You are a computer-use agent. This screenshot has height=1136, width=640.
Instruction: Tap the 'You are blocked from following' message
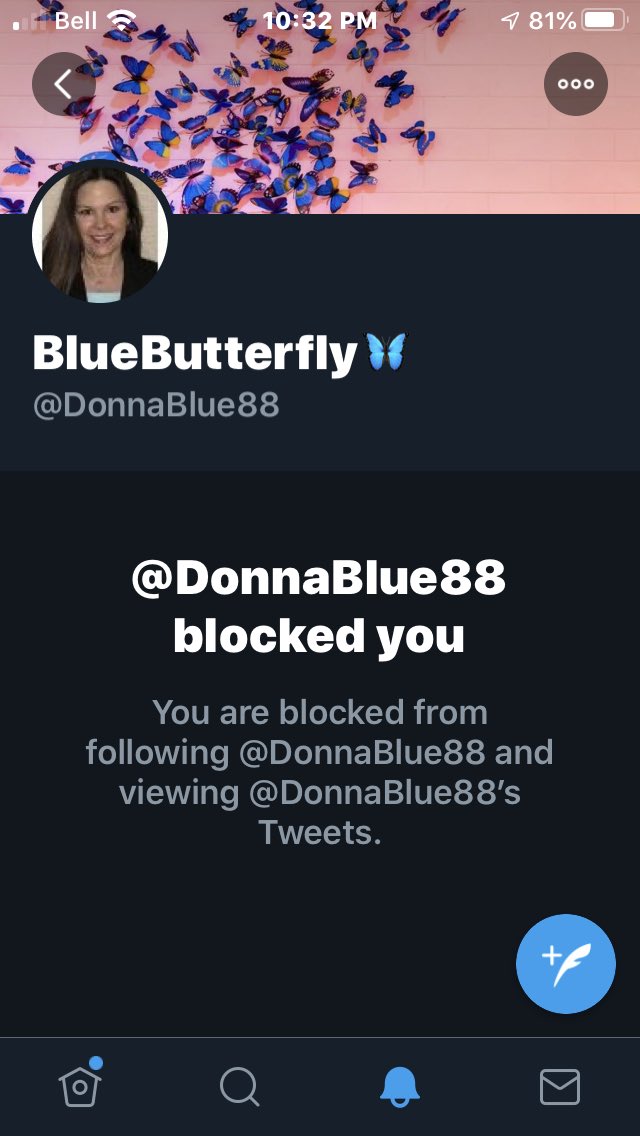pyautogui.click(x=320, y=772)
